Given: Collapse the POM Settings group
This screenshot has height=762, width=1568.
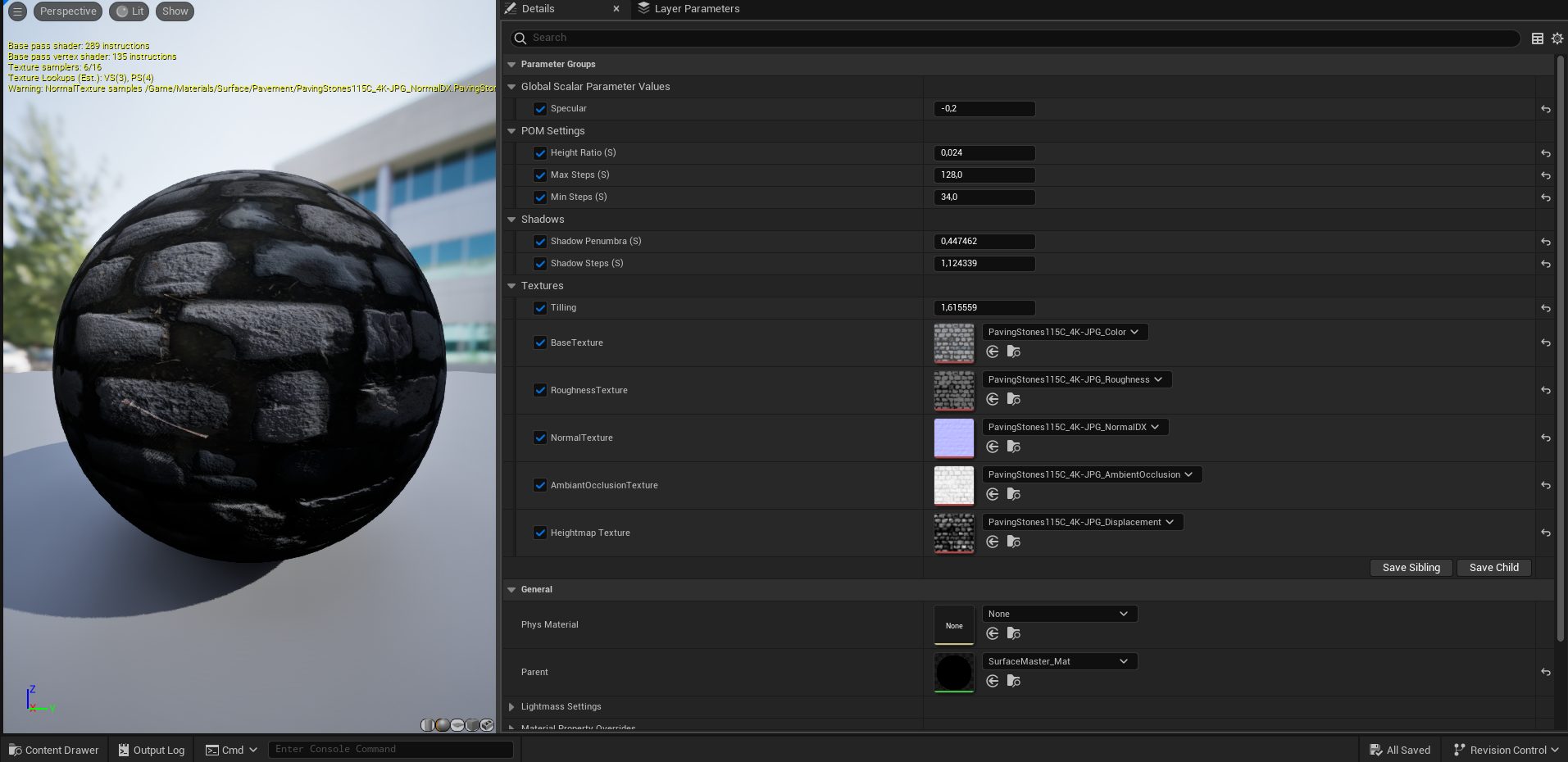Looking at the screenshot, I should (511, 131).
